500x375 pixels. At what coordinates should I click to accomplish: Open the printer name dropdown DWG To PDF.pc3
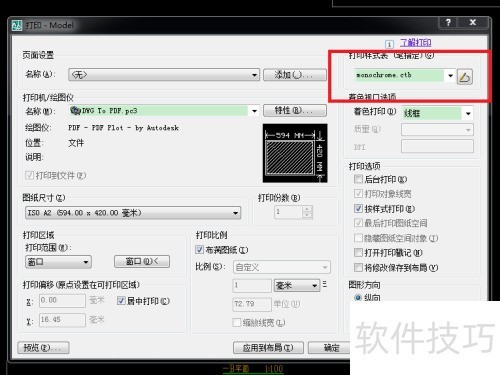(x=164, y=111)
